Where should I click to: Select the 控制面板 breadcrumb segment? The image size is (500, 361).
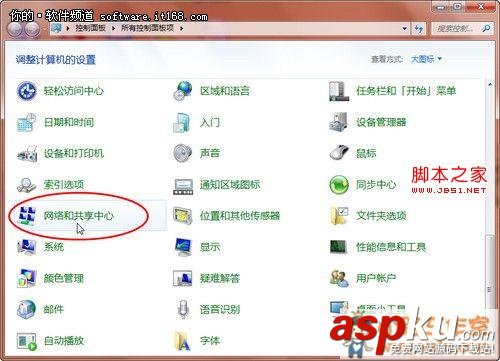pos(90,28)
